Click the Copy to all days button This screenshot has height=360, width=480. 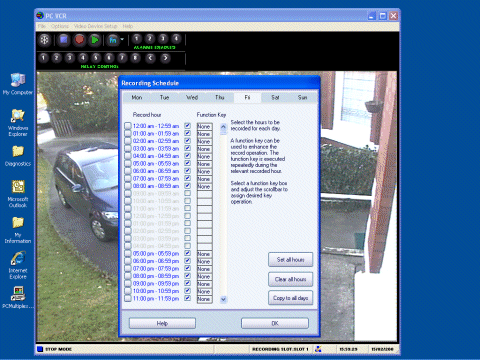click(x=290, y=298)
